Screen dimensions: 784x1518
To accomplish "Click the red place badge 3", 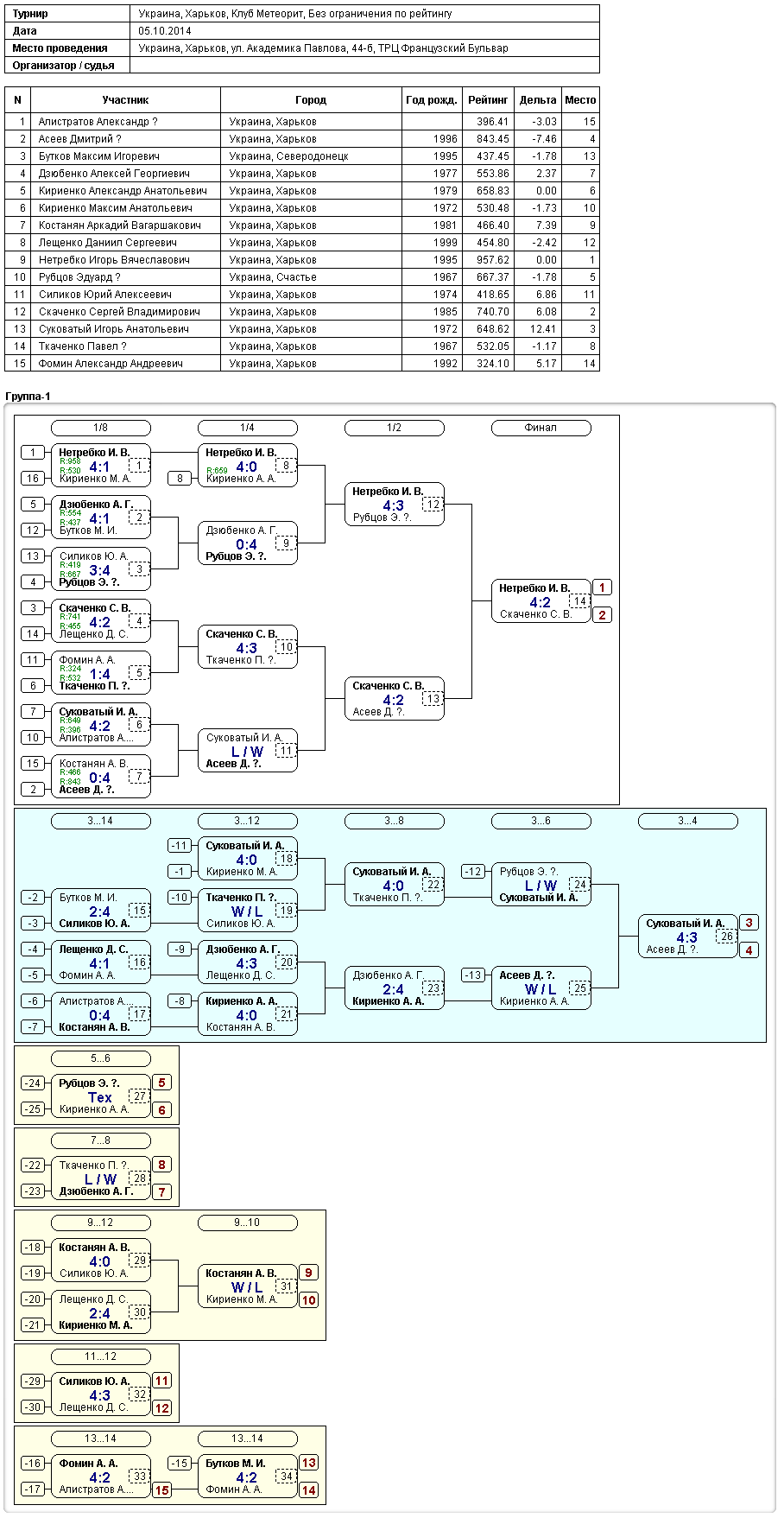I will [x=749, y=923].
